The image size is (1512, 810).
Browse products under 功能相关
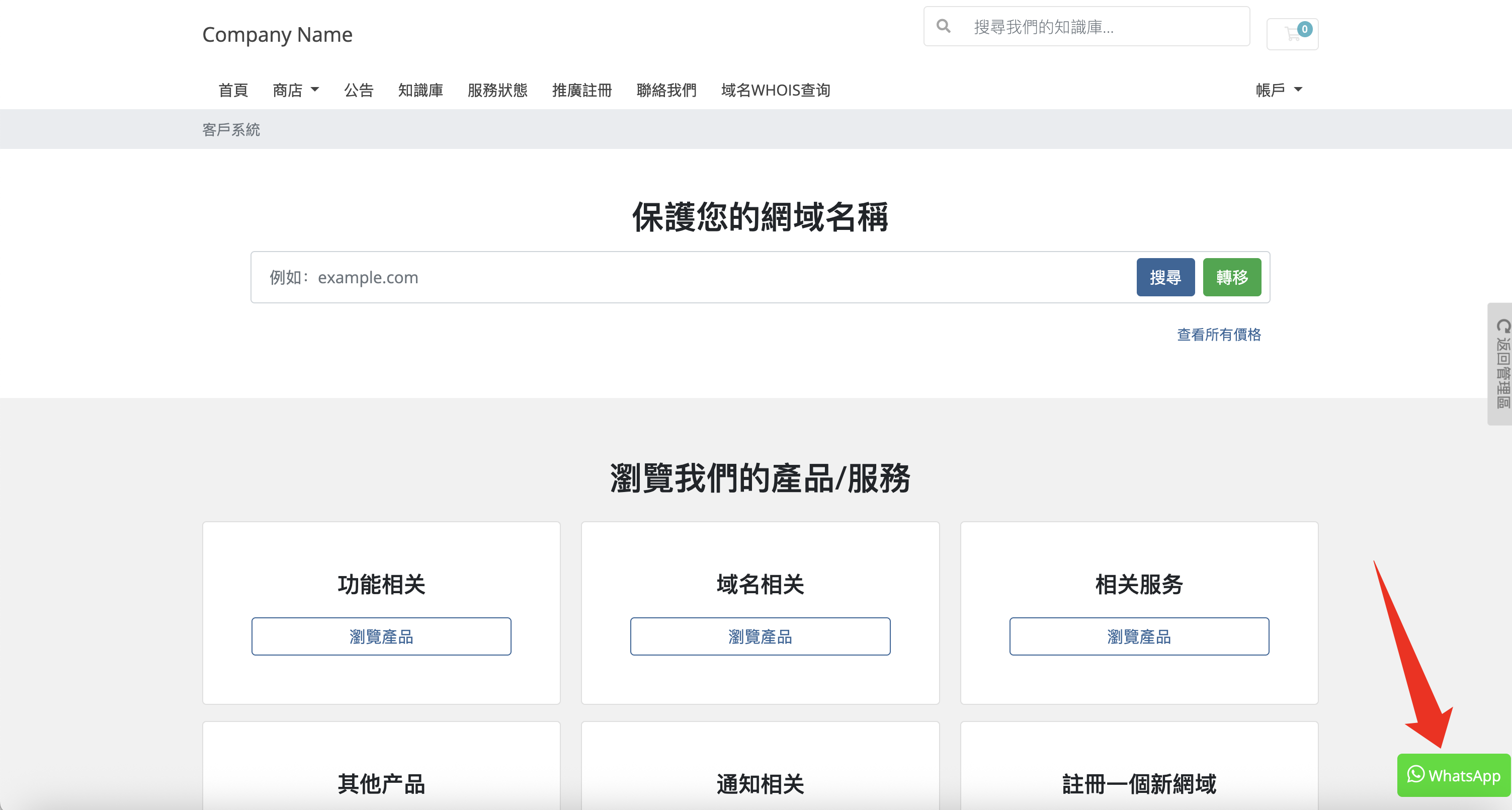tap(381, 636)
